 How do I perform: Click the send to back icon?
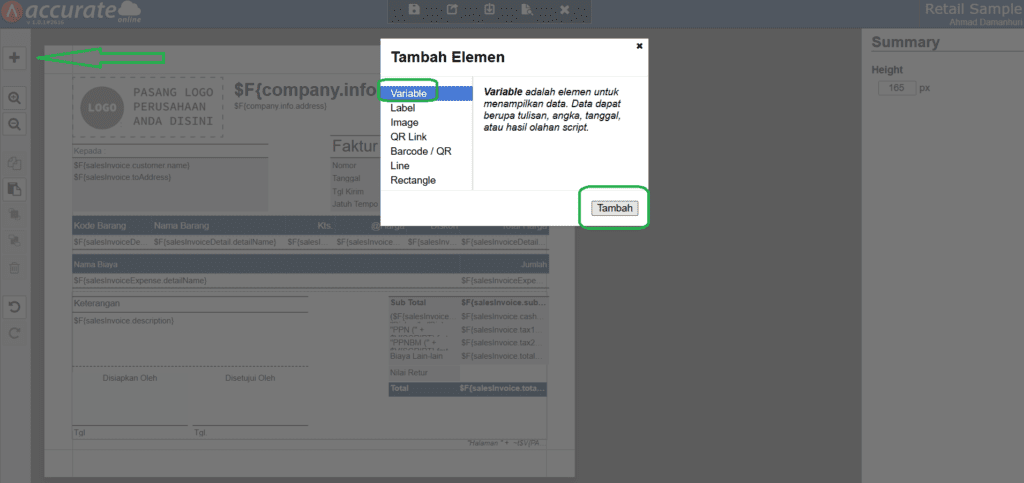pos(14,241)
